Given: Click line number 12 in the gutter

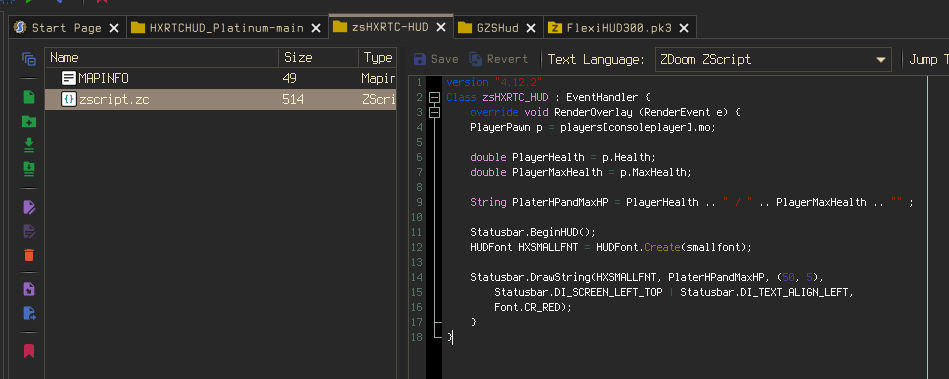Looking at the screenshot, I should pyautogui.click(x=416, y=247).
